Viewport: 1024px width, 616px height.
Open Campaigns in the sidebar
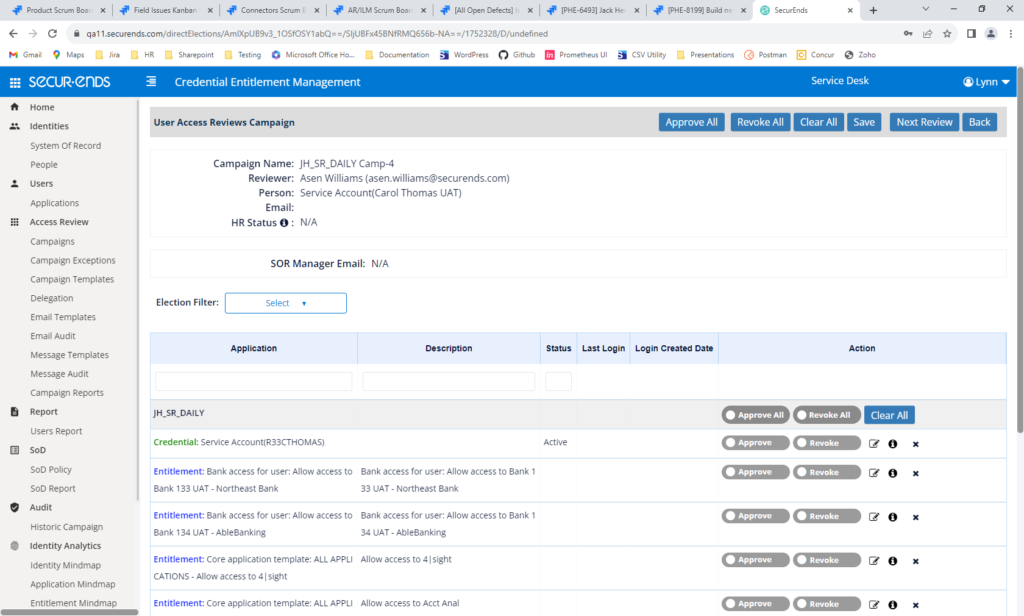click(52, 241)
